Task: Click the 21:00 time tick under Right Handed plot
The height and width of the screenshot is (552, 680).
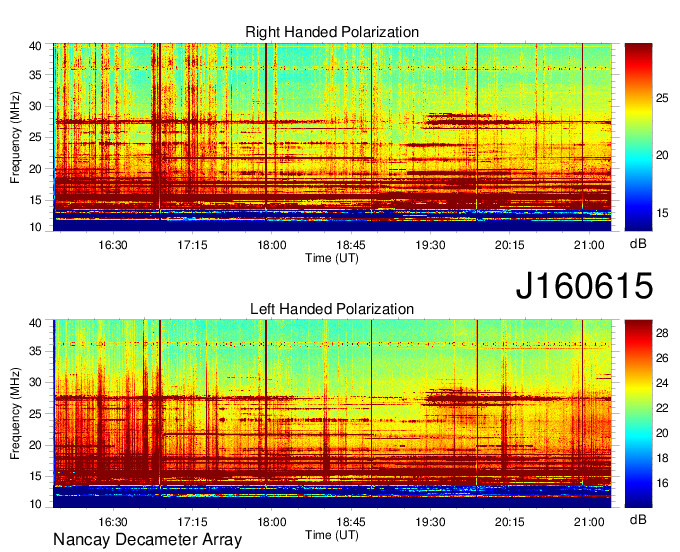Action: [589, 245]
